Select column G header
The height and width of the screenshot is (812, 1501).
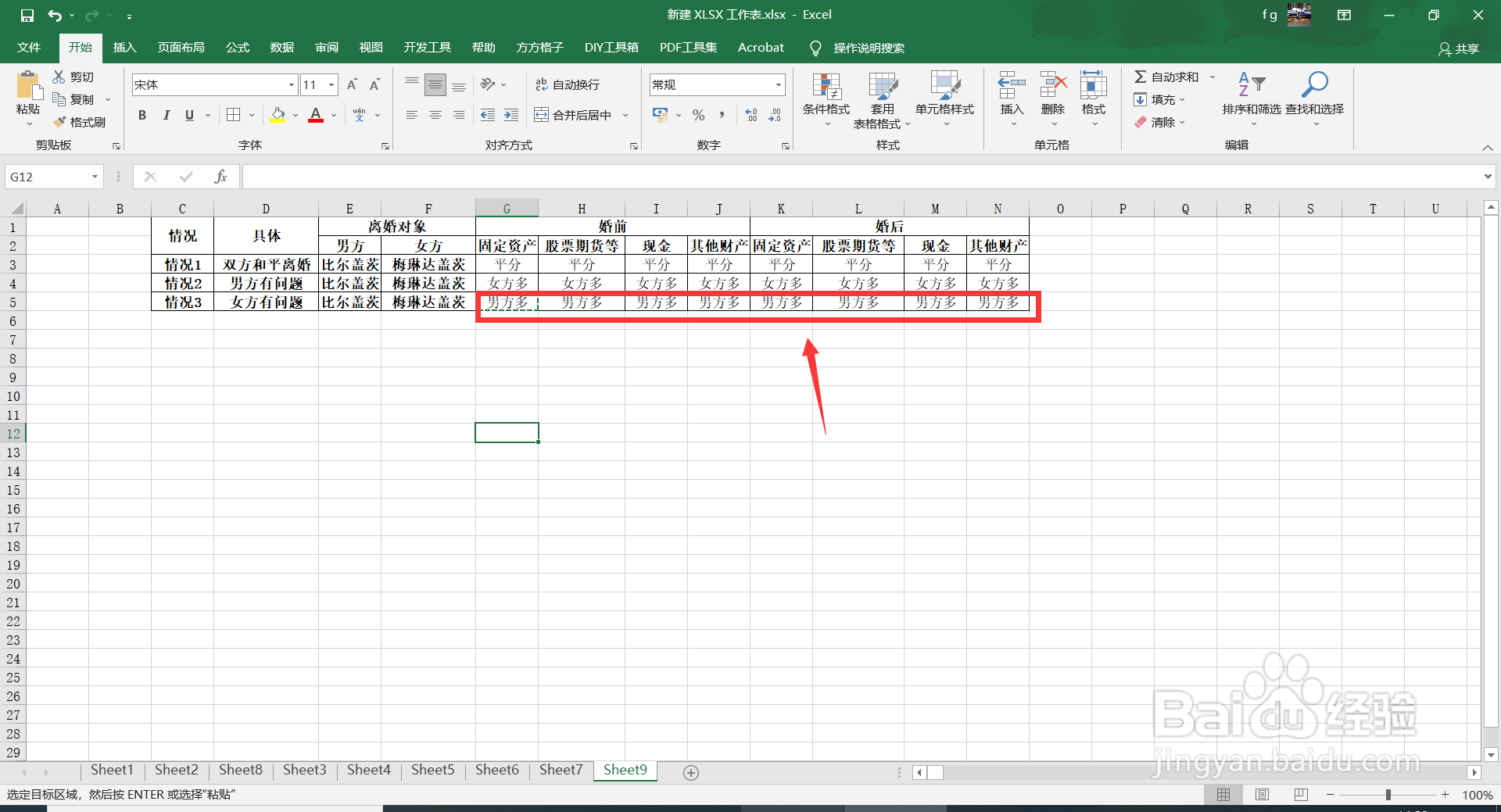click(507, 209)
